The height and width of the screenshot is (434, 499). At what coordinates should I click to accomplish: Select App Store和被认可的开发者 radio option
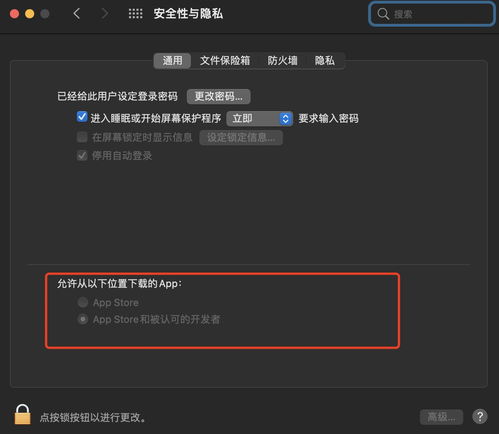(x=83, y=319)
